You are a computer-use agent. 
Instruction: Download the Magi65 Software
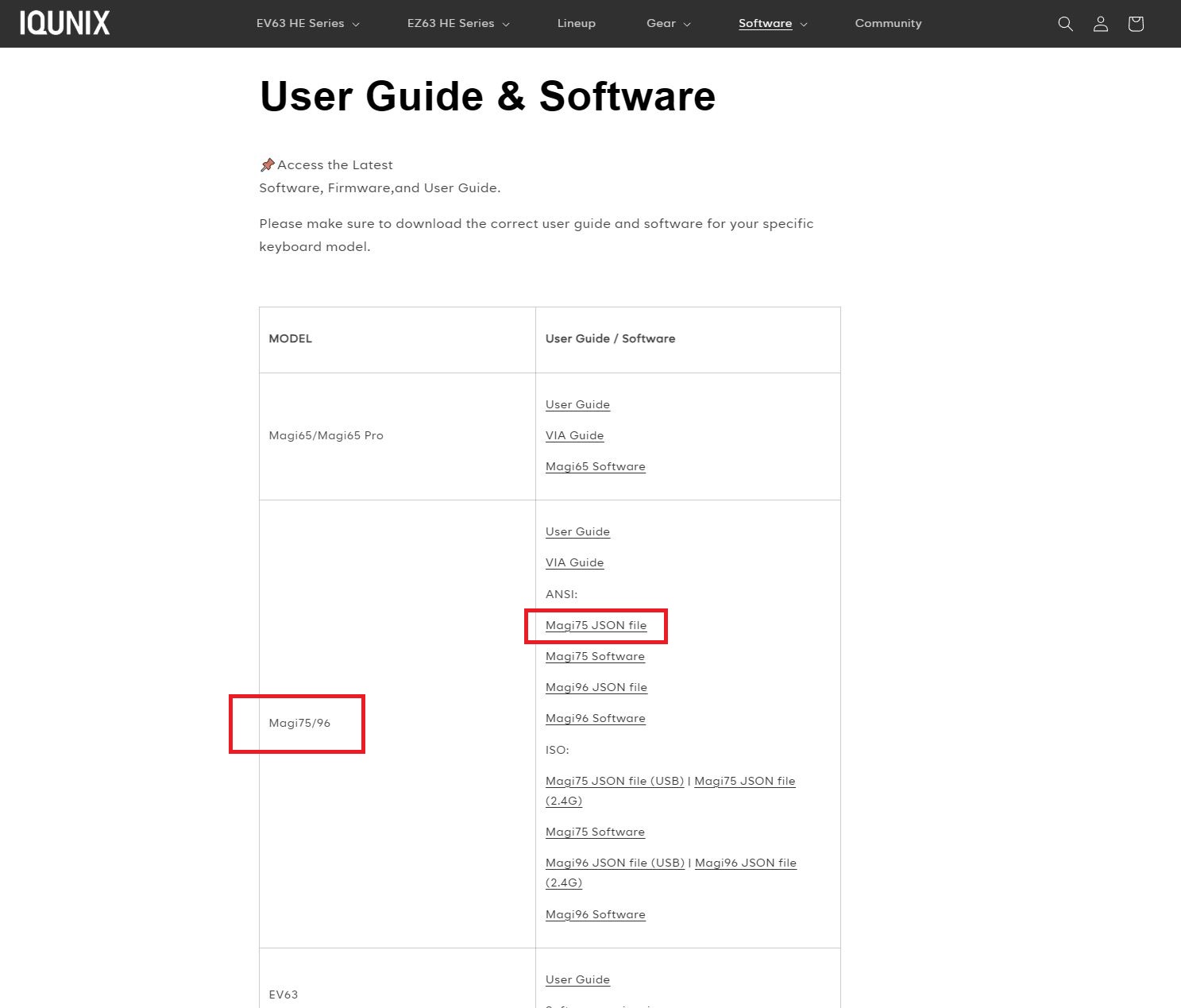(x=595, y=466)
